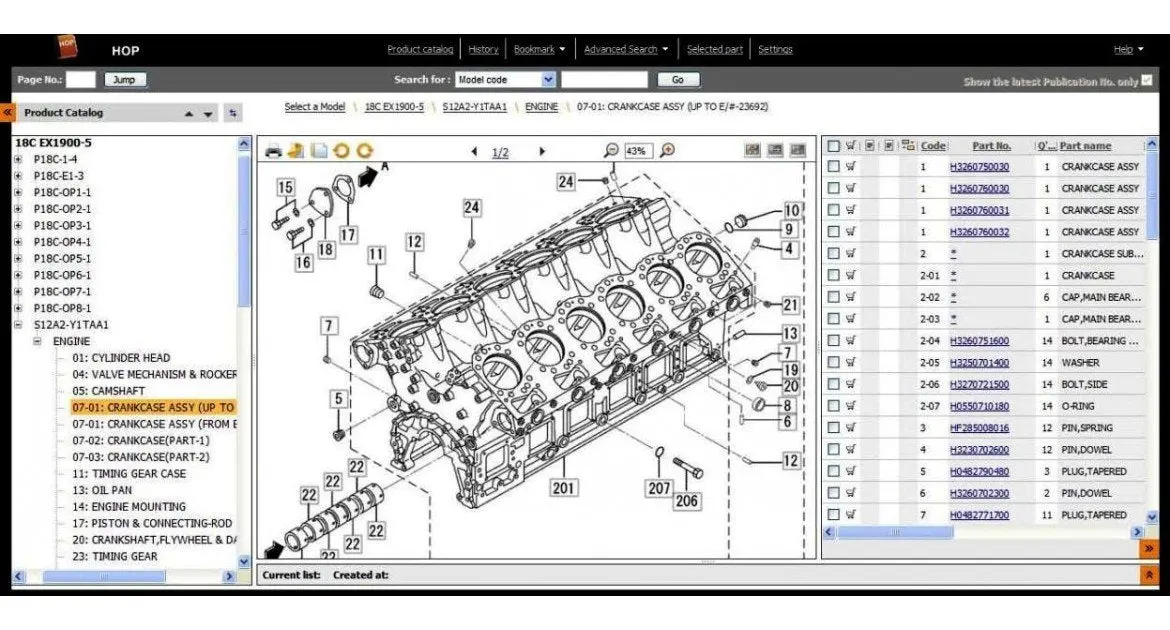The image size is (1170, 630).
Task: Select all parts with header checkbox
Action: coord(833,146)
